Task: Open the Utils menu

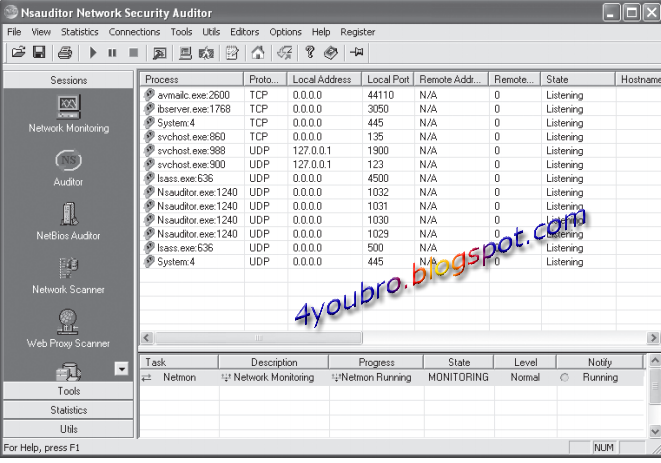Action: tap(211, 32)
